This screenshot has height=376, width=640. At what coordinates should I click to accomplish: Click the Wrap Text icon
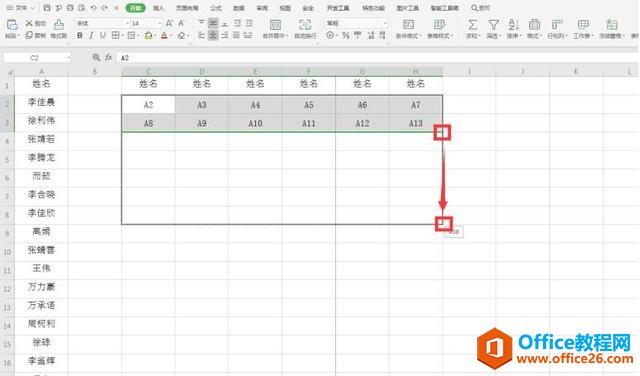pos(305,25)
